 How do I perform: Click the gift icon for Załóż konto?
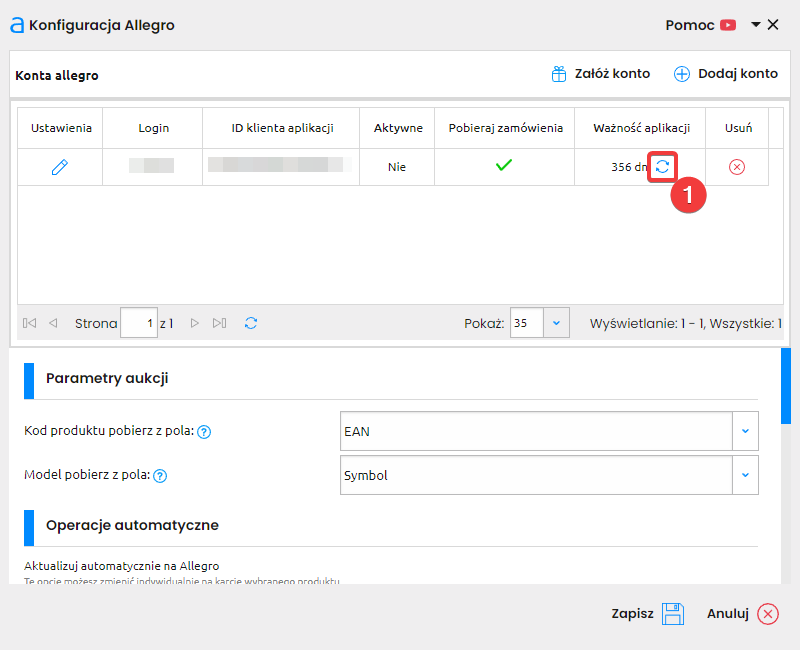click(x=559, y=74)
